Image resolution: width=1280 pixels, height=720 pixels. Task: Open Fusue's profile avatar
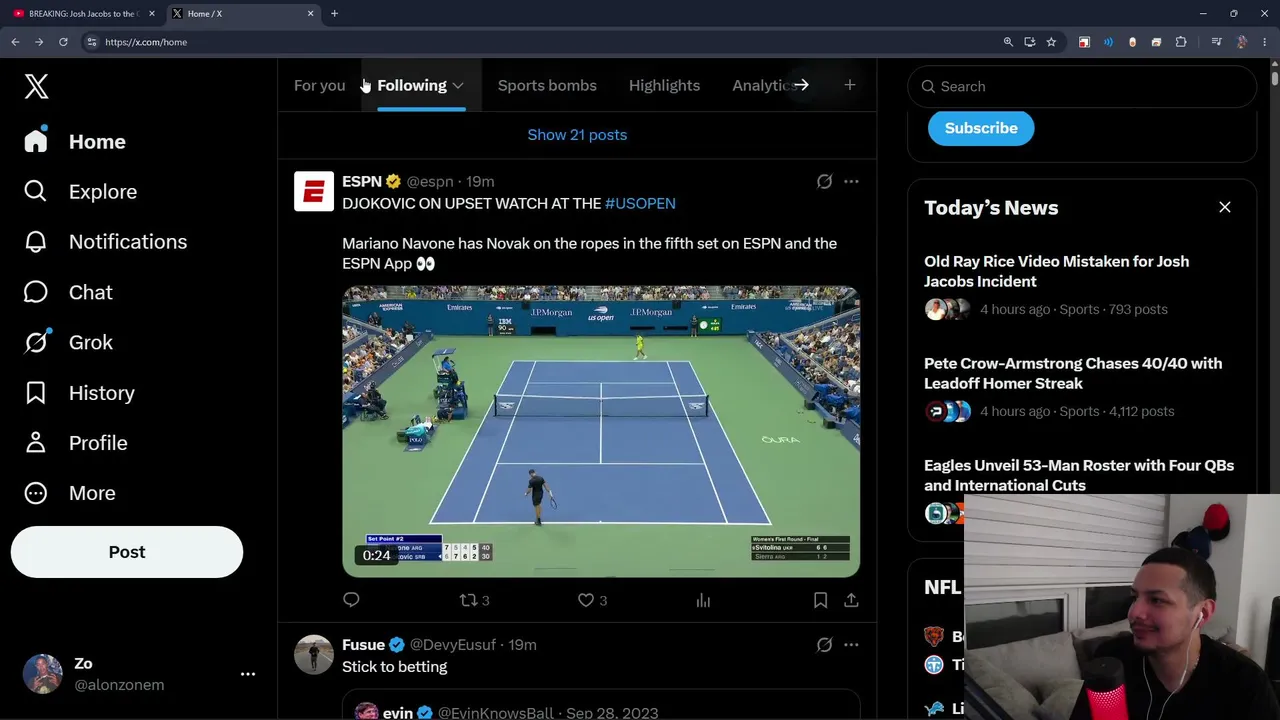pos(314,654)
